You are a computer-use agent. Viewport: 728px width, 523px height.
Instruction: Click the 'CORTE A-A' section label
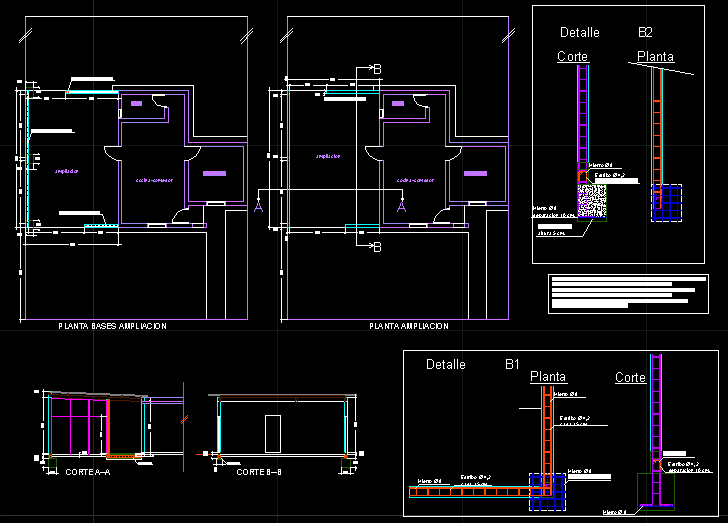87,471
